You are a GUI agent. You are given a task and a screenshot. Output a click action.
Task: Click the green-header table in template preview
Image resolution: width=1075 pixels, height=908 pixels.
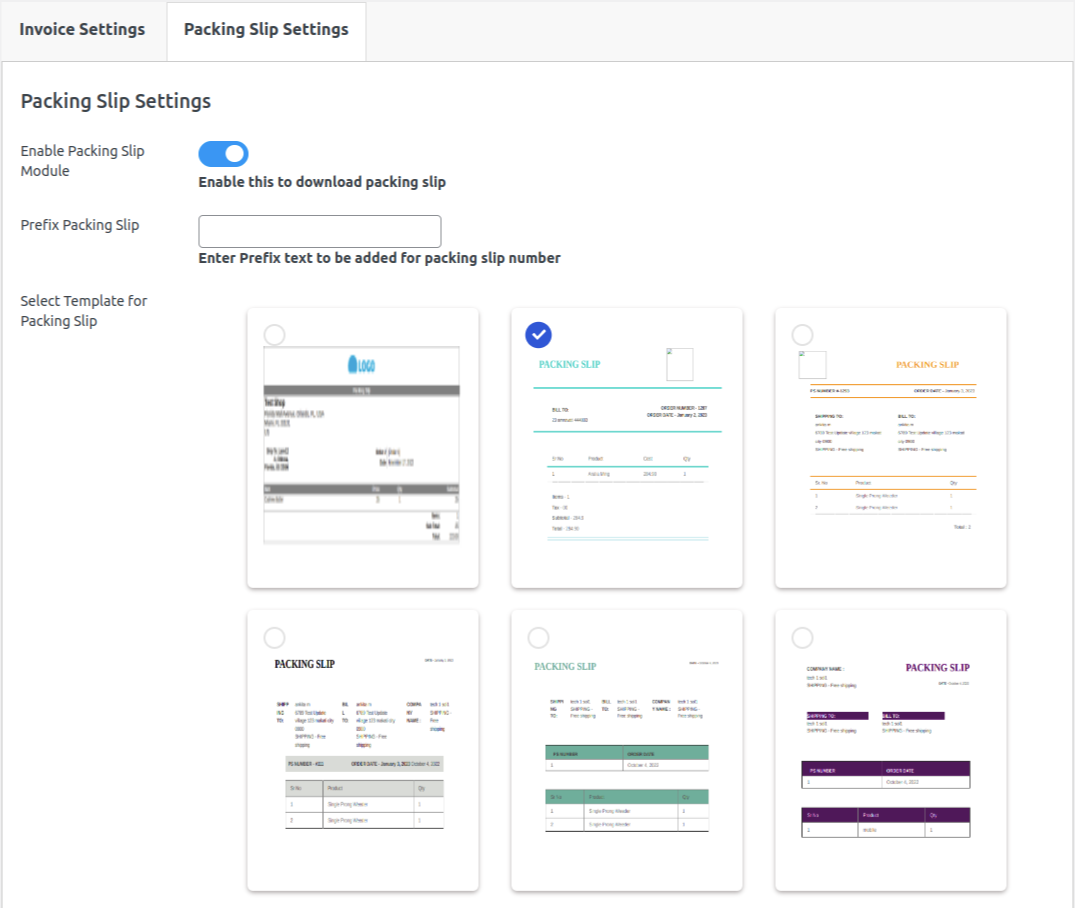click(x=627, y=810)
